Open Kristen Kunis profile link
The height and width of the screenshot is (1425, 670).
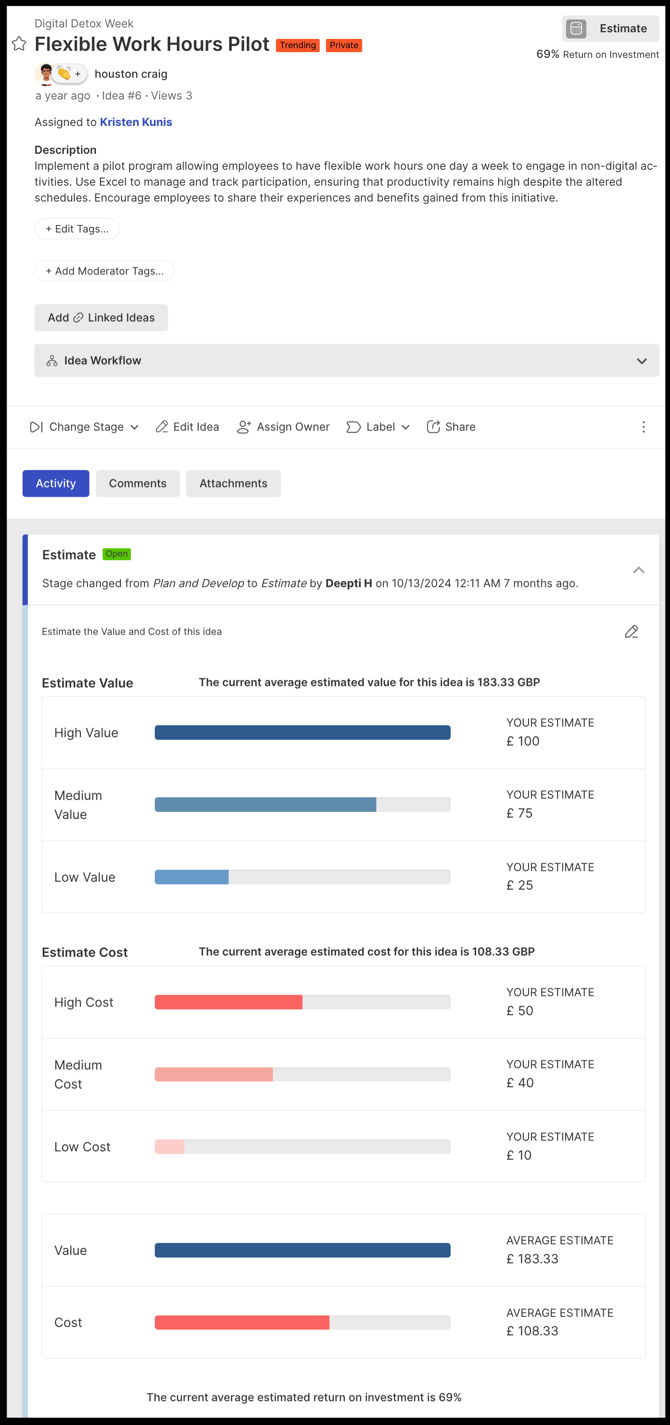click(136, 122)
